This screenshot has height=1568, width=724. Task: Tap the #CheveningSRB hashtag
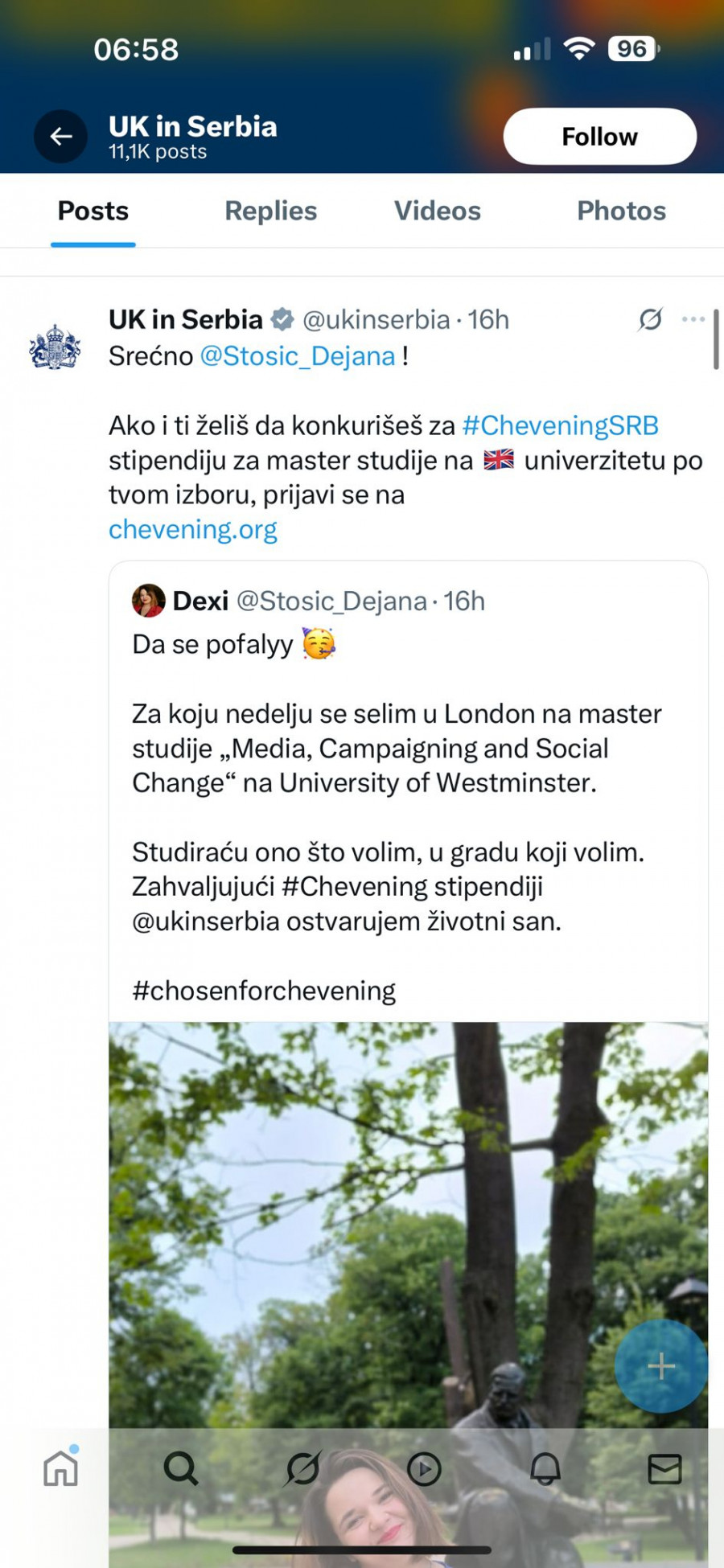(560, 425)
